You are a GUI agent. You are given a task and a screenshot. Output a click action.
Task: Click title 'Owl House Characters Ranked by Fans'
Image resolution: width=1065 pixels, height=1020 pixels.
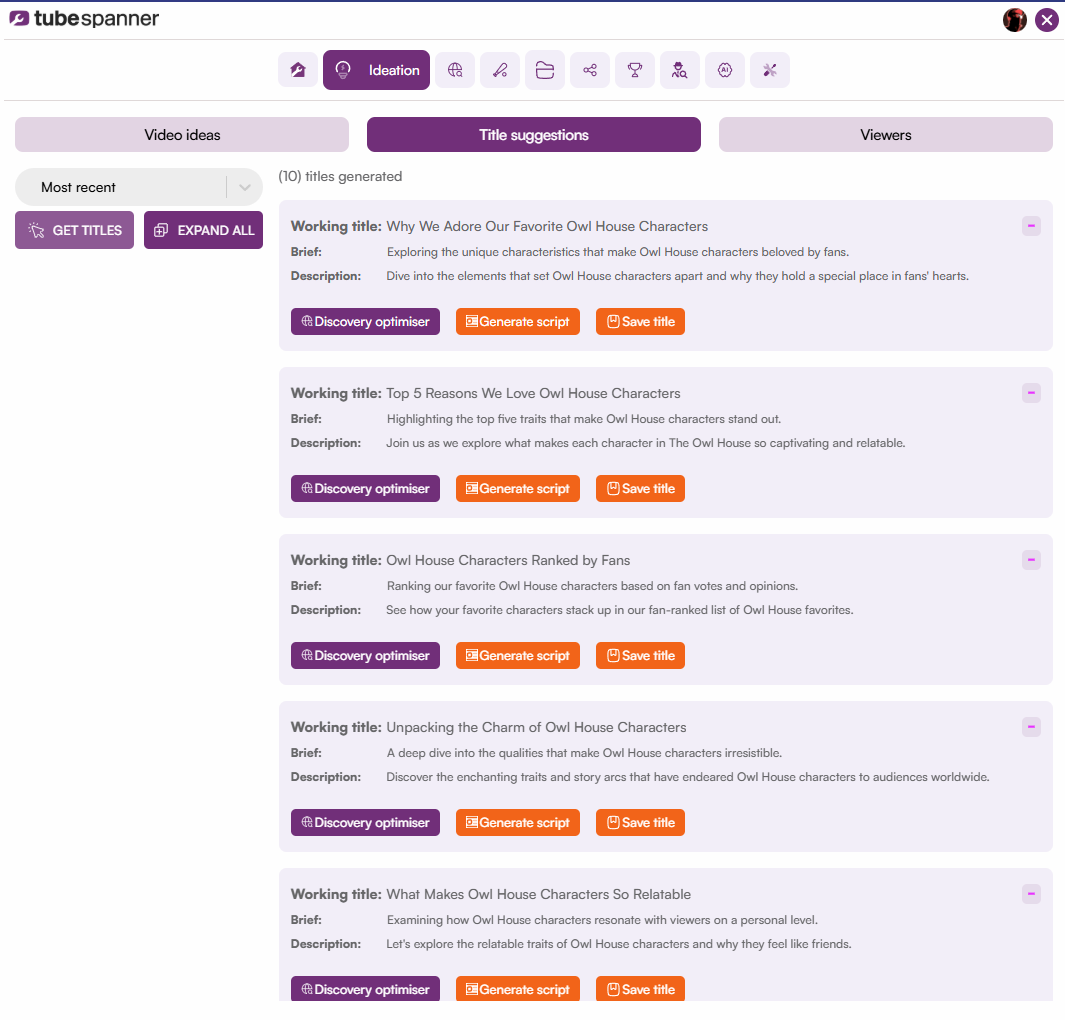tap(508, 560)
